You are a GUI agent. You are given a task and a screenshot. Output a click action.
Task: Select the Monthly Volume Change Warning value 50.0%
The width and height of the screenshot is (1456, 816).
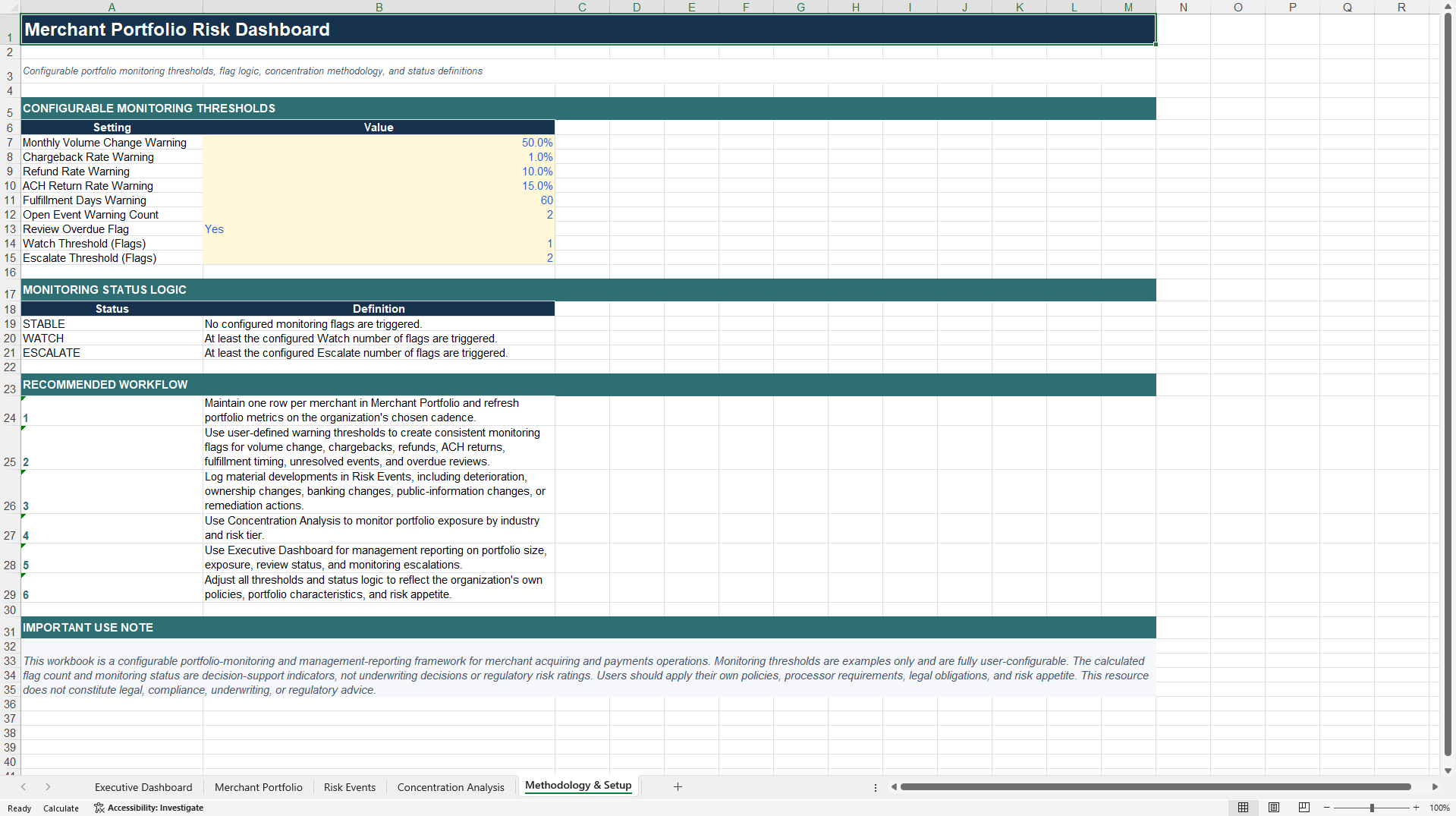coord(379,143)
